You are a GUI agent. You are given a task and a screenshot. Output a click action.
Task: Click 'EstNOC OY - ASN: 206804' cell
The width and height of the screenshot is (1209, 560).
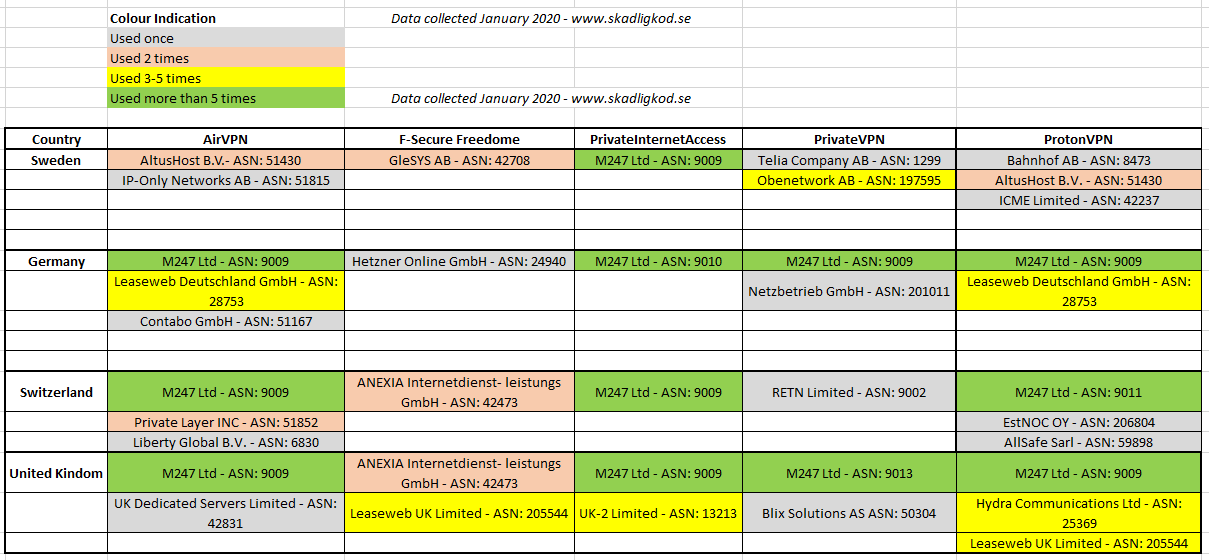point(1078,422)
